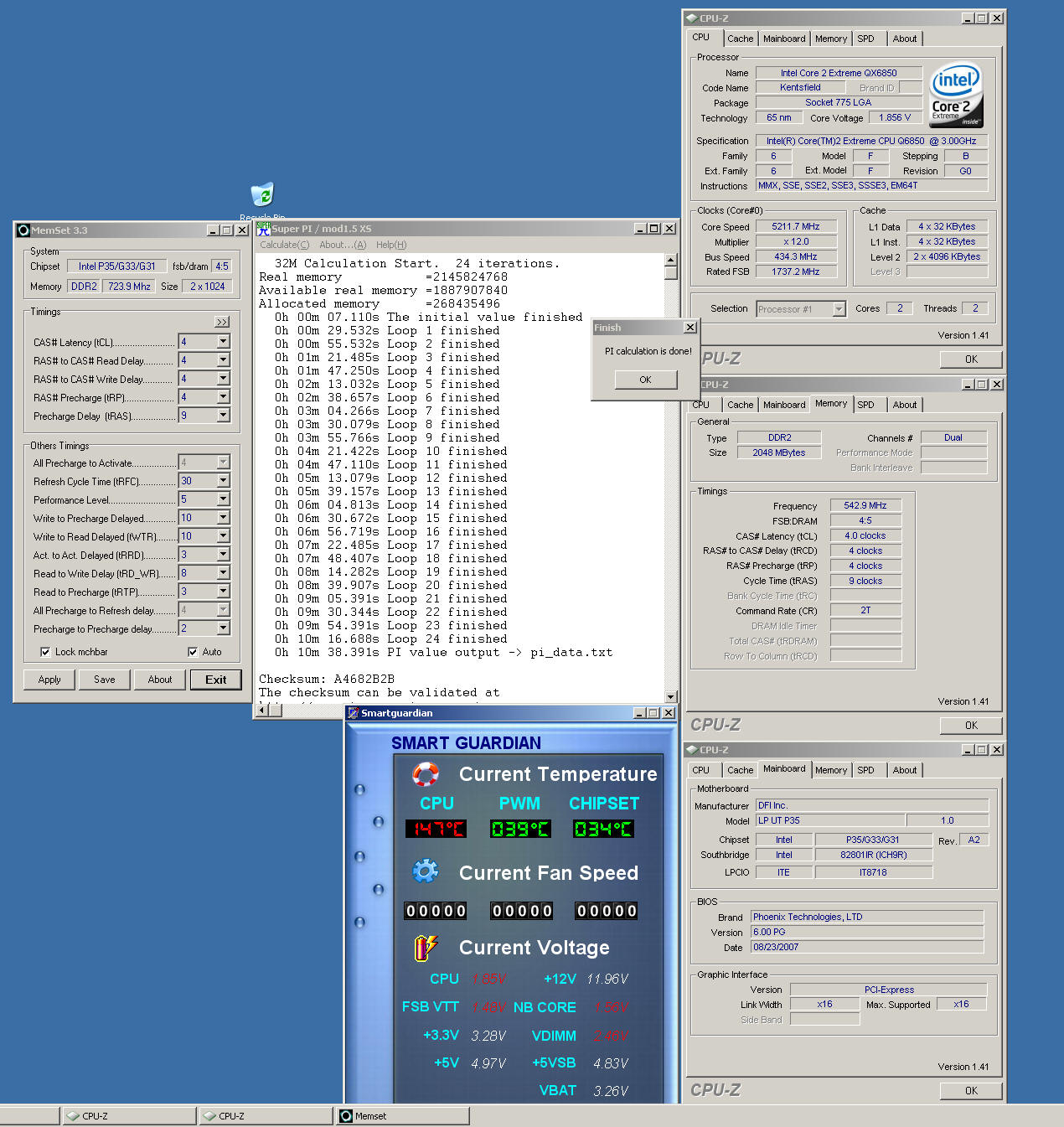Click the LP UT P35 model field
The width and height of the screenshot is (1064, 1127).
(830, 820)
